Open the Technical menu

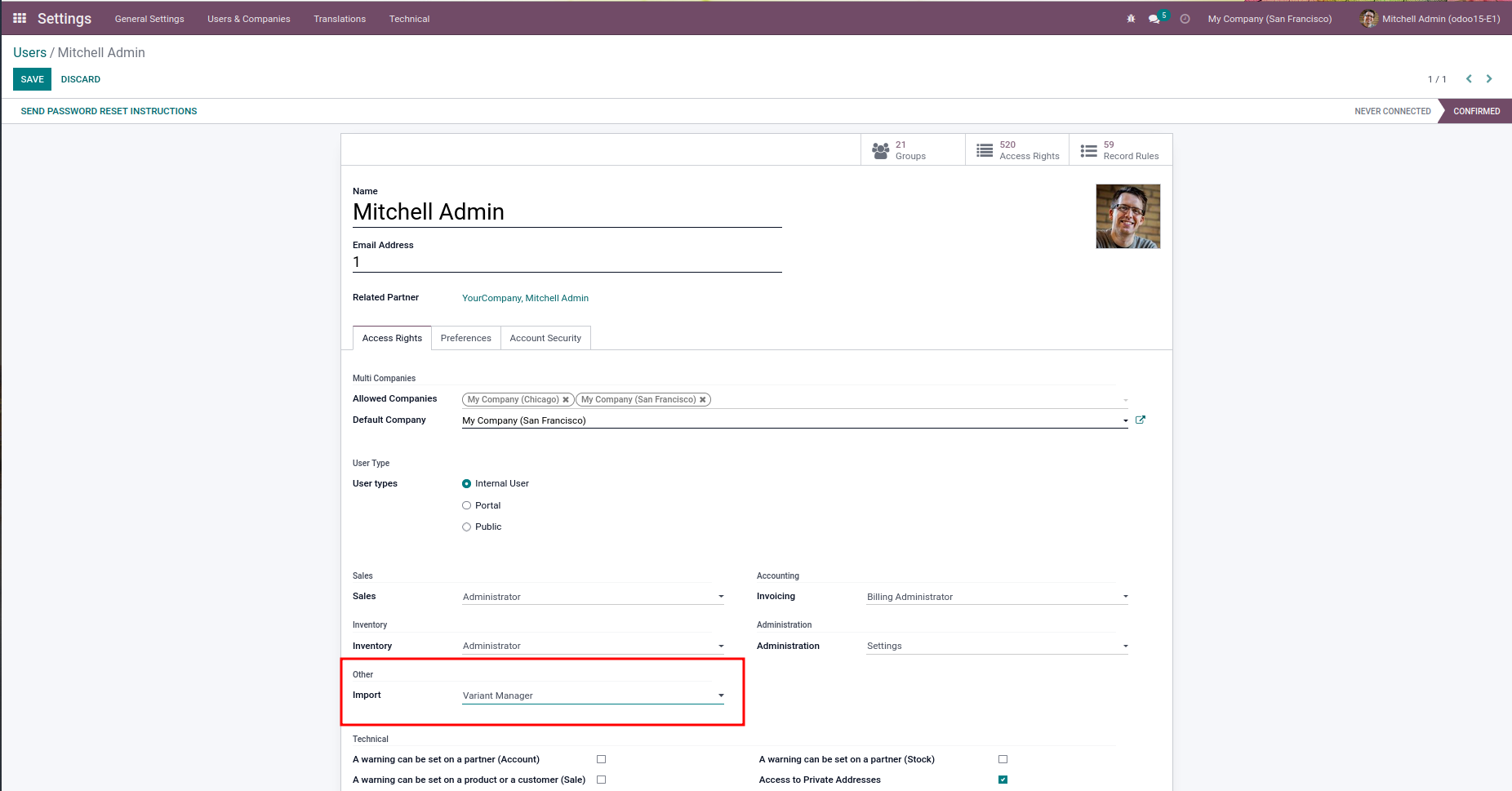pos(409,19)
